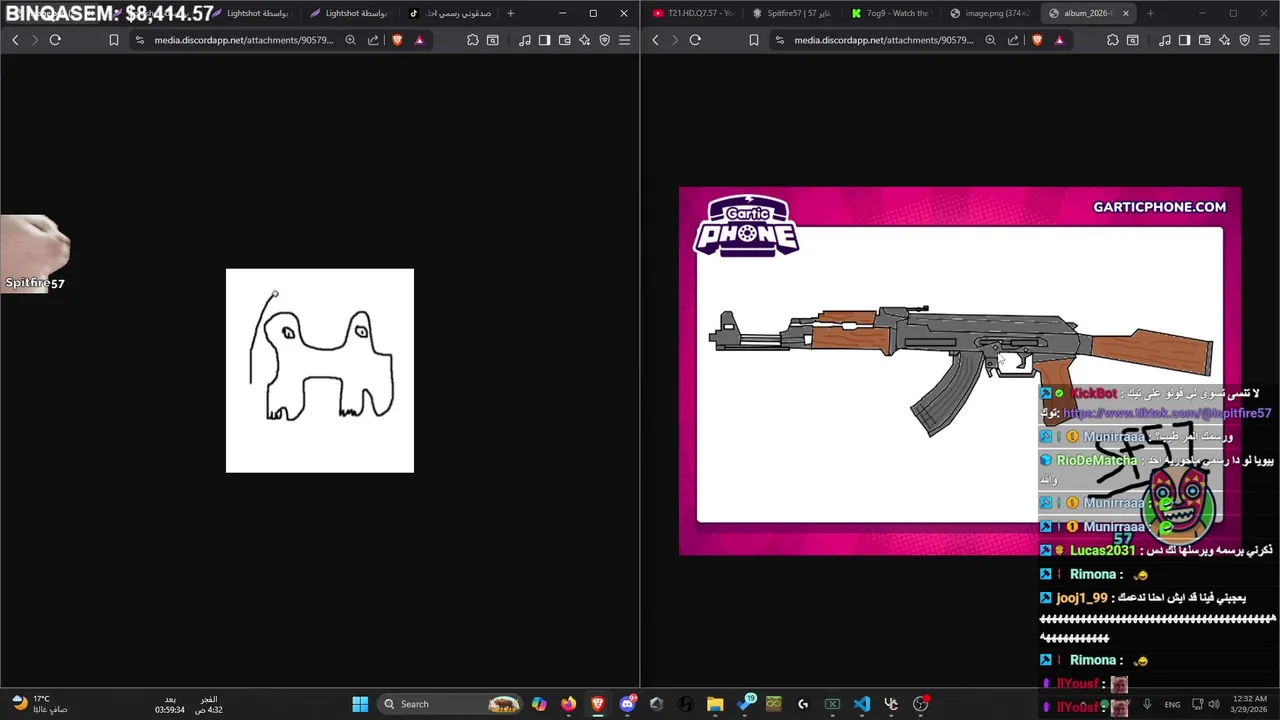Open Brave Rewards triangle in the right window
The height and width of the screenshot is (720, 1280).
1059,40
